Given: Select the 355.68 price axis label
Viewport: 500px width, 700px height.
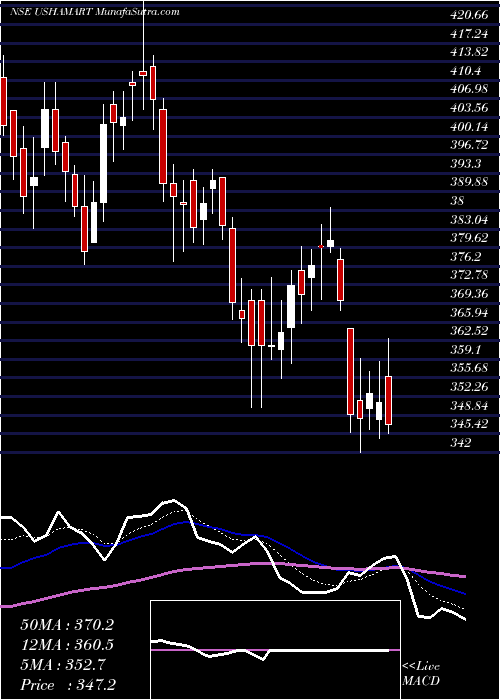Looking at the screenshot, I should pos(468,368).
